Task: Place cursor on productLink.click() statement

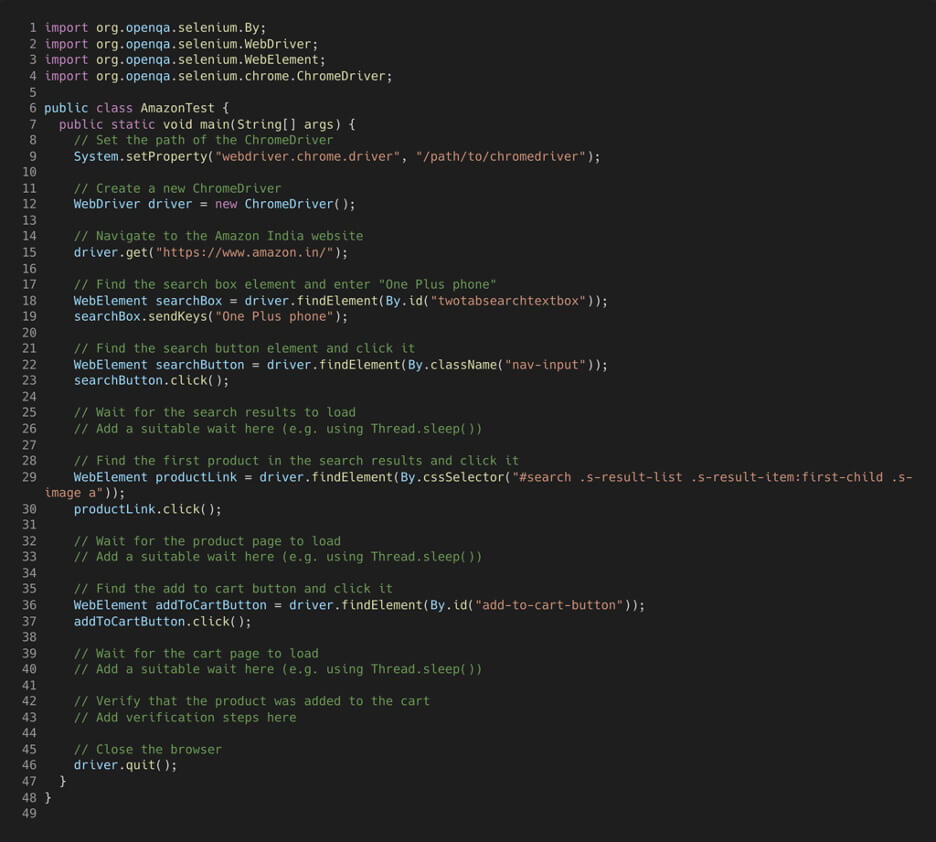Action: click(147, 509)
